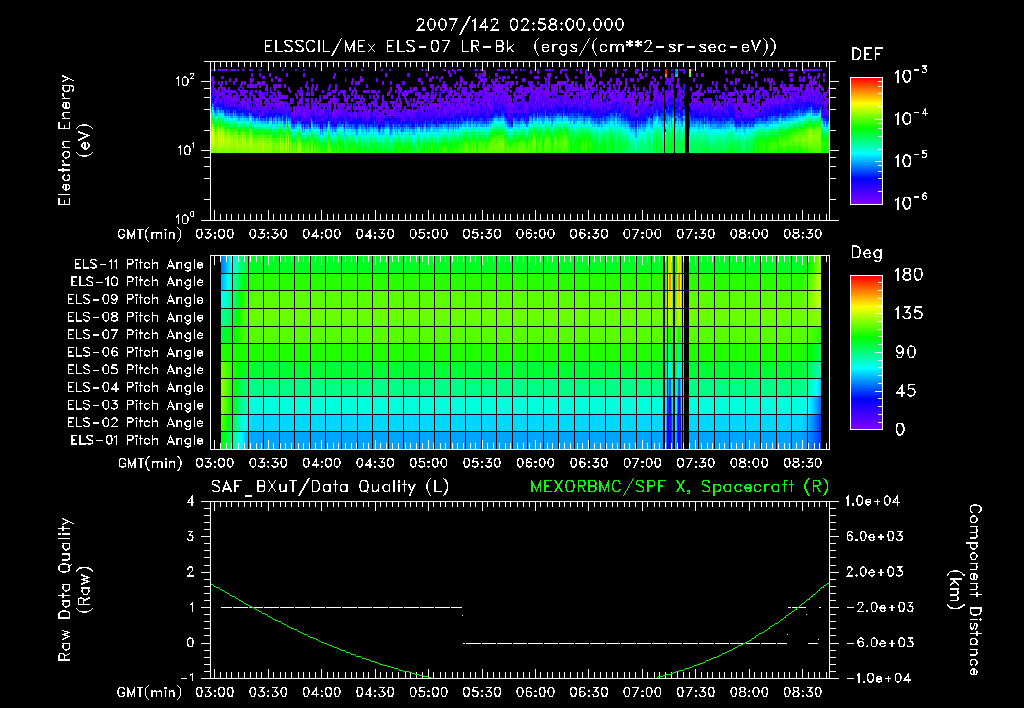Click the ELS-05 Pitch Angle row label
Viewport: 1024px width, 708px height.
tap(136, 370)
